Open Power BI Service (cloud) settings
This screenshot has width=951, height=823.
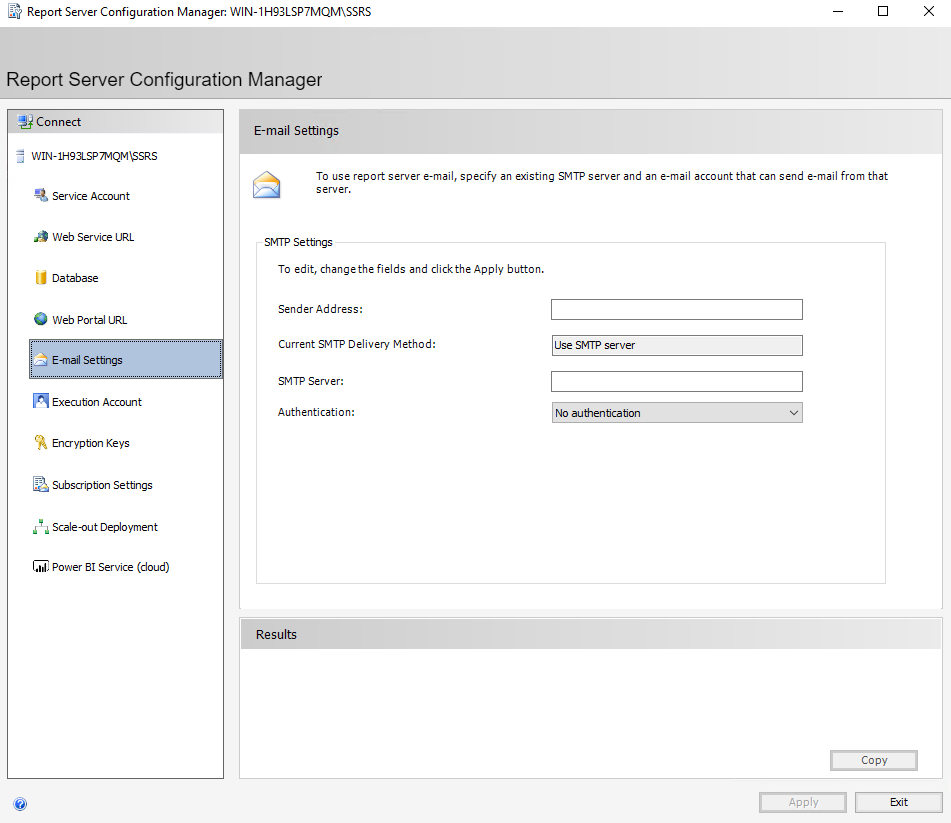coord(40,566)
